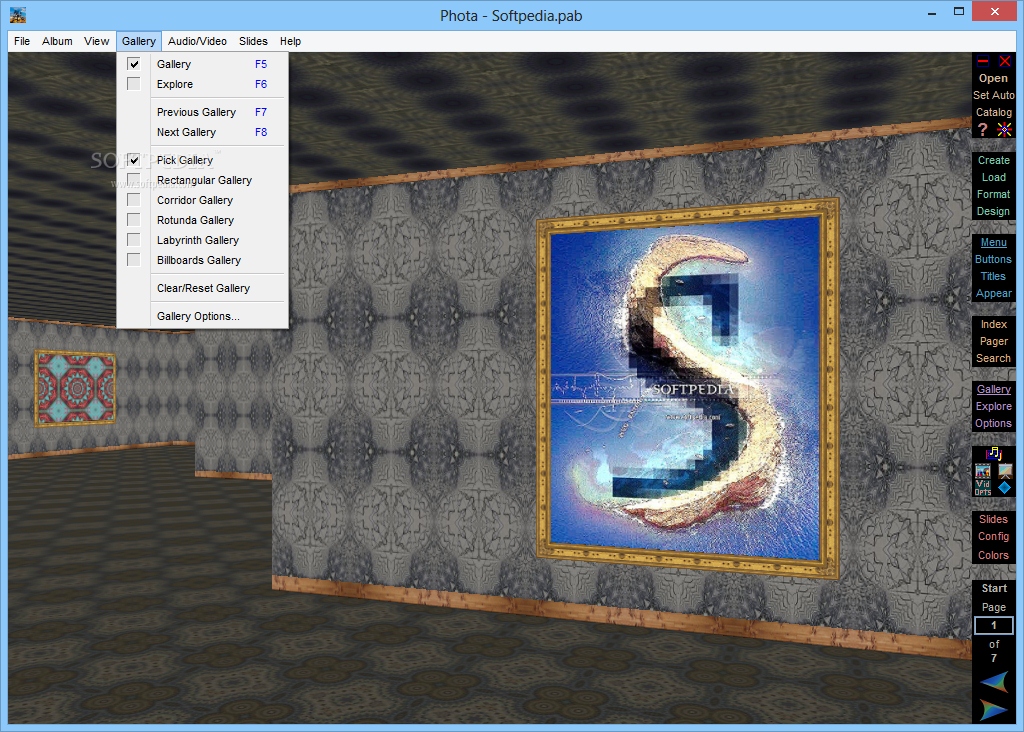Toggle the Pick Gallery checkbox

click(x=134, y=160)
